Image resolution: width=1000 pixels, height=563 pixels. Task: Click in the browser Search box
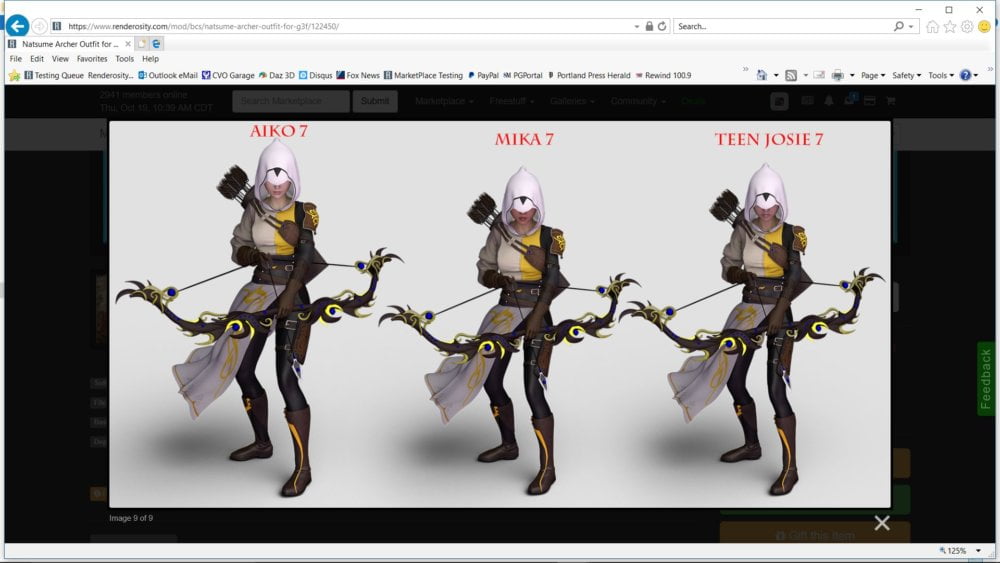pos(780,26)
